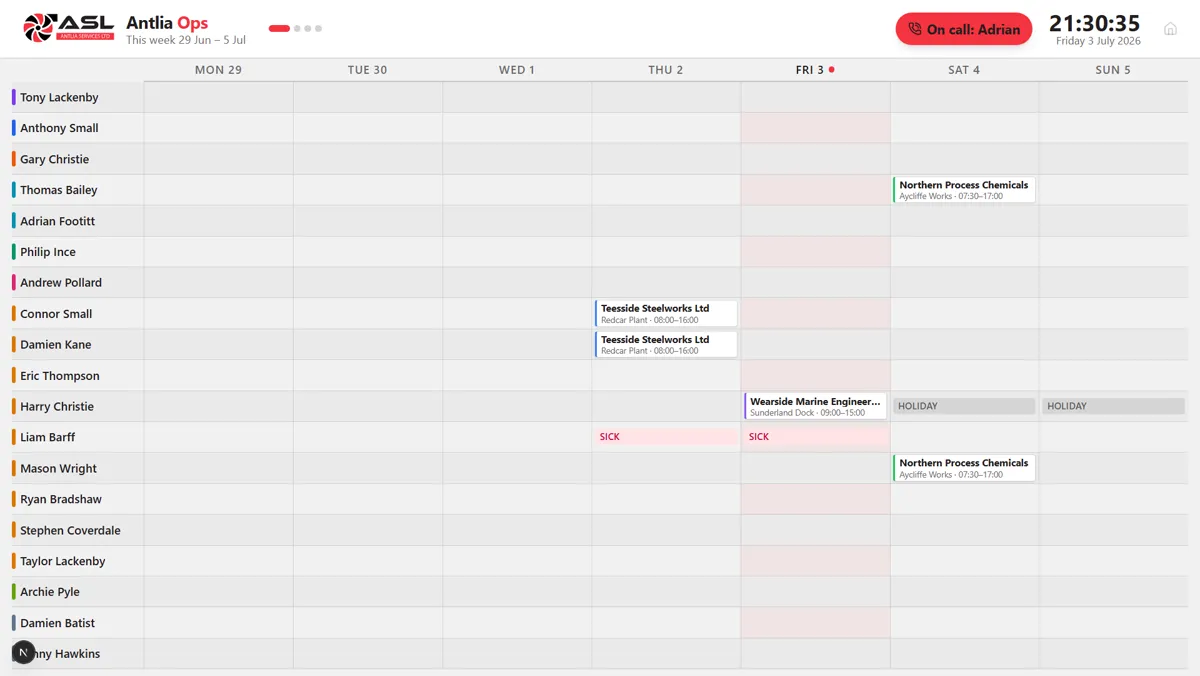Click the TUE 30 column header
1200x676 pixels.
pyautogui.click(x=367, y=70)
